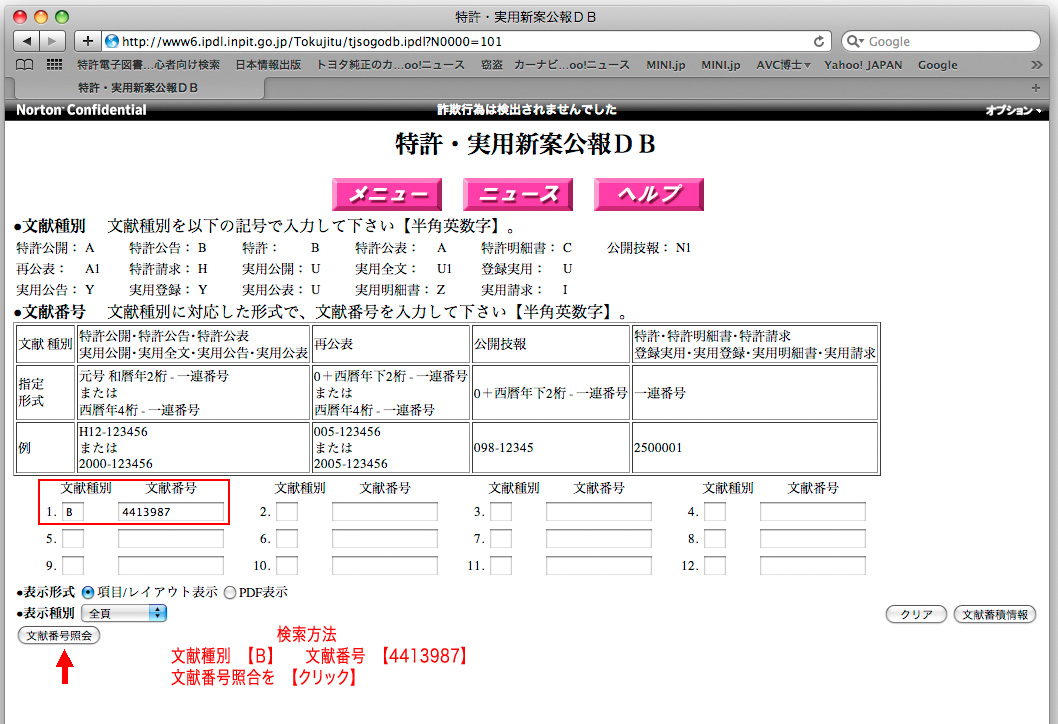
Task: Click the 文献番号 field of entry 2
Action: click(x=384, y=512)
